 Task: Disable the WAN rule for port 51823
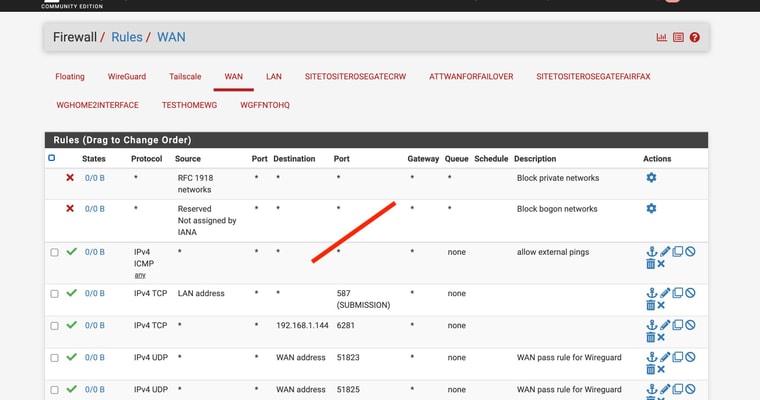(690, 357)
